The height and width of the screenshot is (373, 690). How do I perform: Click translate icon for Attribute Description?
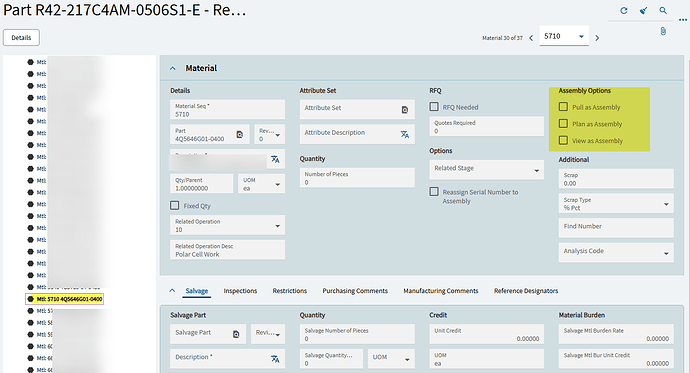405,135
